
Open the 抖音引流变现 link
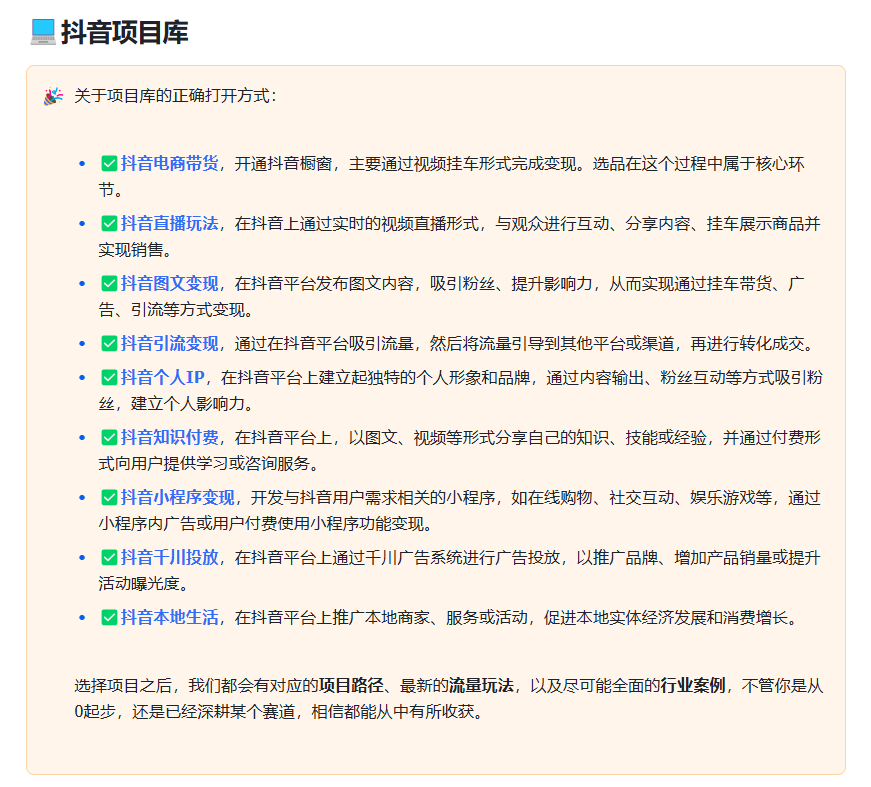169,343
